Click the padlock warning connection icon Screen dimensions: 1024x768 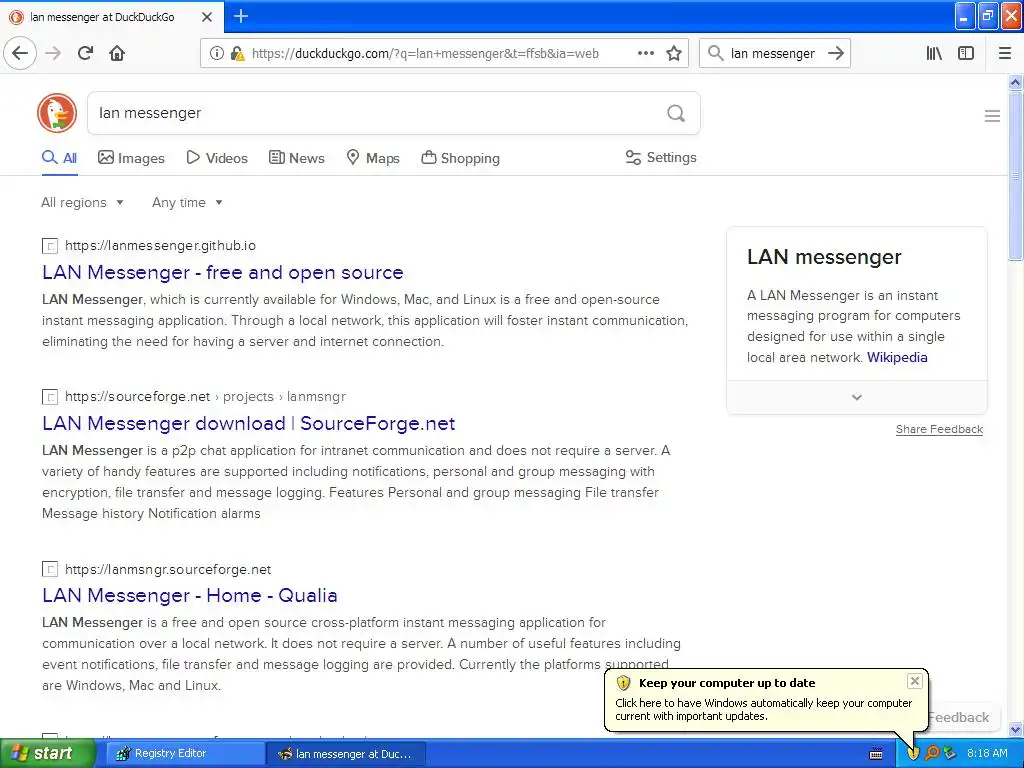[x=237, y=54]
